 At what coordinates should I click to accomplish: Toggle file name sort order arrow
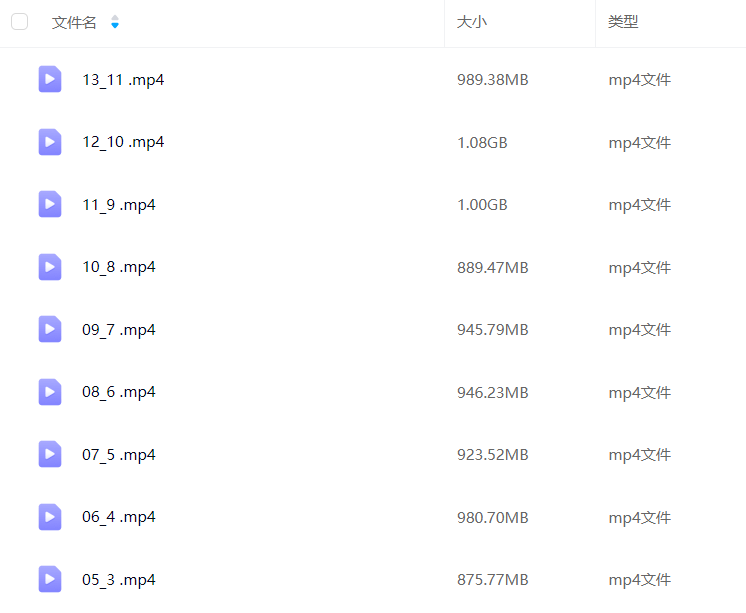tap(114, 22)
